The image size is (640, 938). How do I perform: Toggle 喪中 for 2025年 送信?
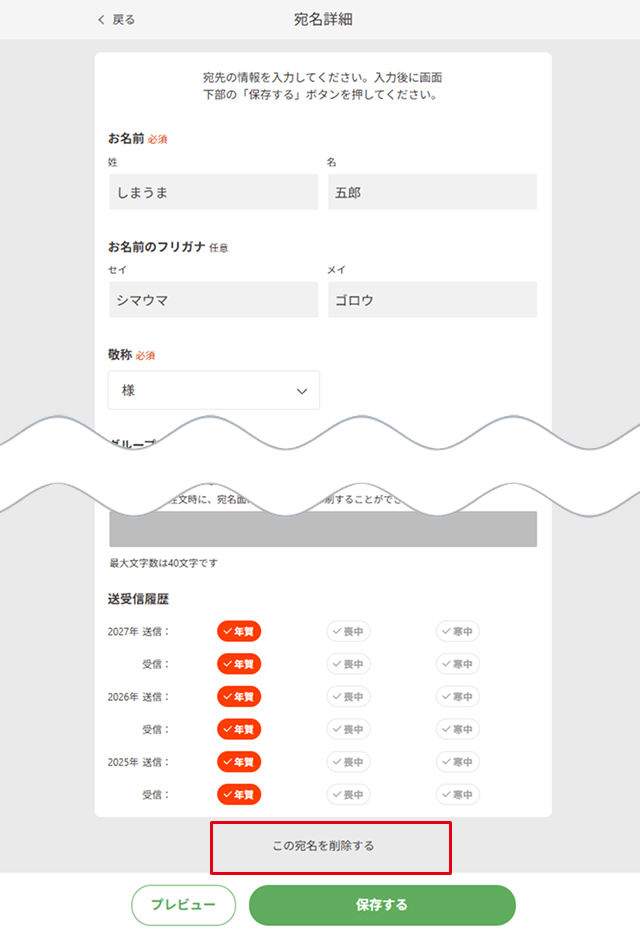point(348,762)
